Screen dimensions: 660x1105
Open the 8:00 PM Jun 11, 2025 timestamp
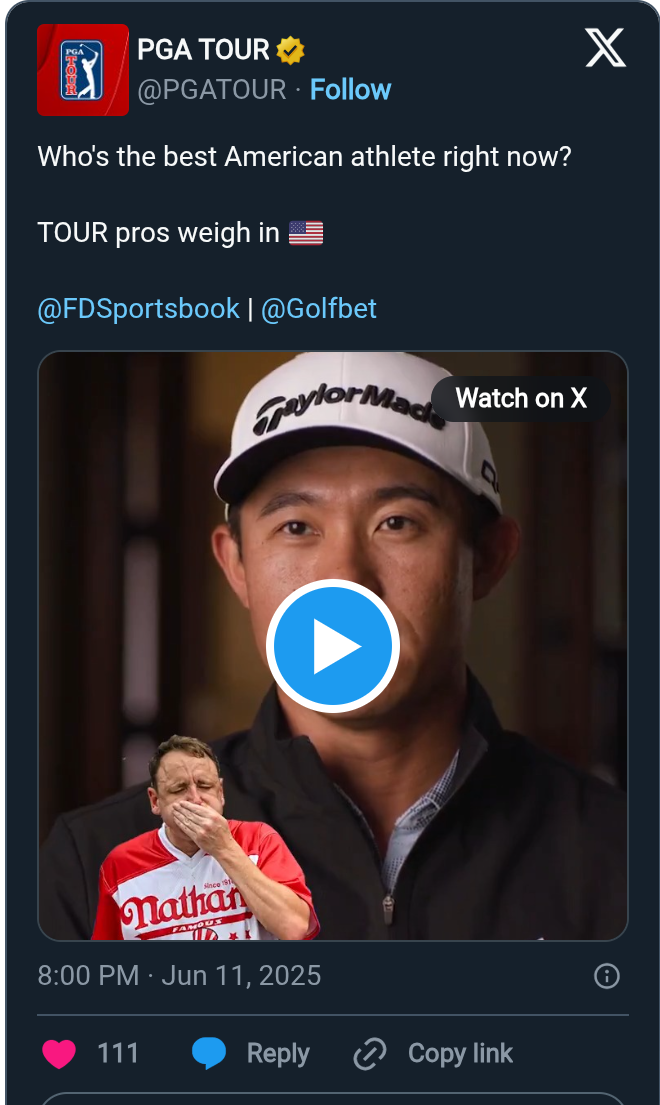tap(179, 976)
